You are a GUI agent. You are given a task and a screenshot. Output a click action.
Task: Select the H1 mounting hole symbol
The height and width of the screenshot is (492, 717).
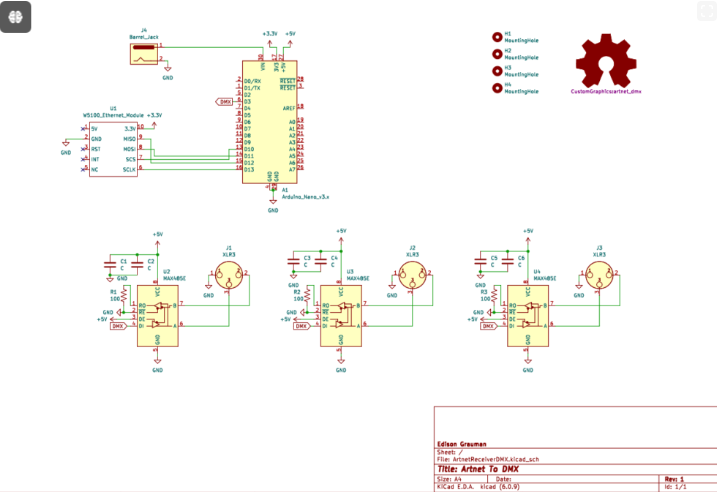coord(497,37)
